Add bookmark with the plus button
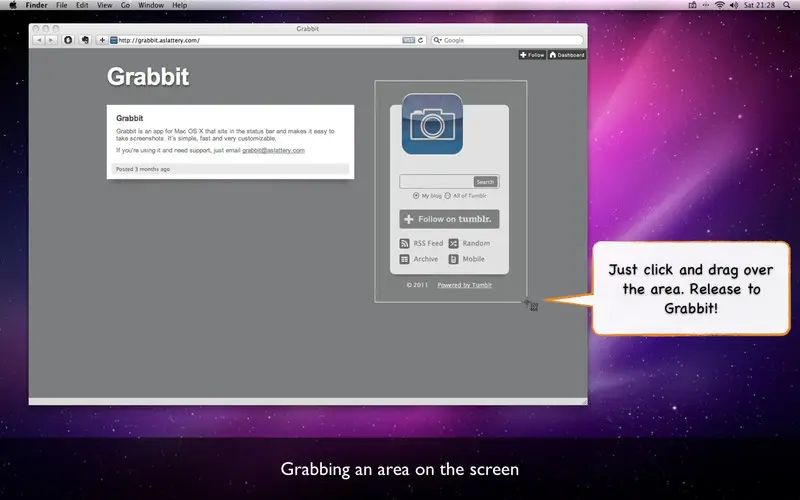The image size is (800, 500). coord(102,40)
